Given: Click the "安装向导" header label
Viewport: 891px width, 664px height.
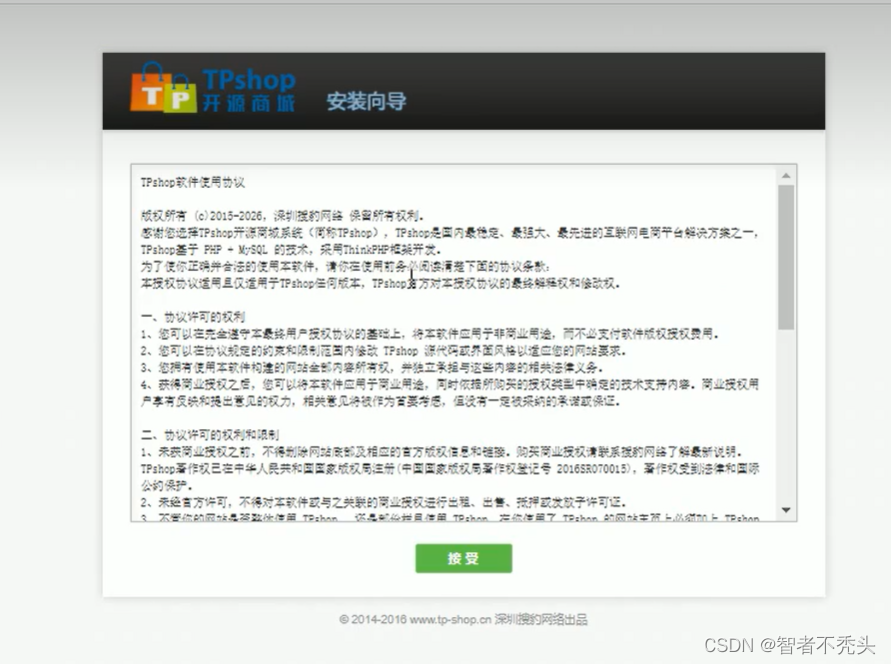Looking at the screenshot, I should (x=364, y=101).
